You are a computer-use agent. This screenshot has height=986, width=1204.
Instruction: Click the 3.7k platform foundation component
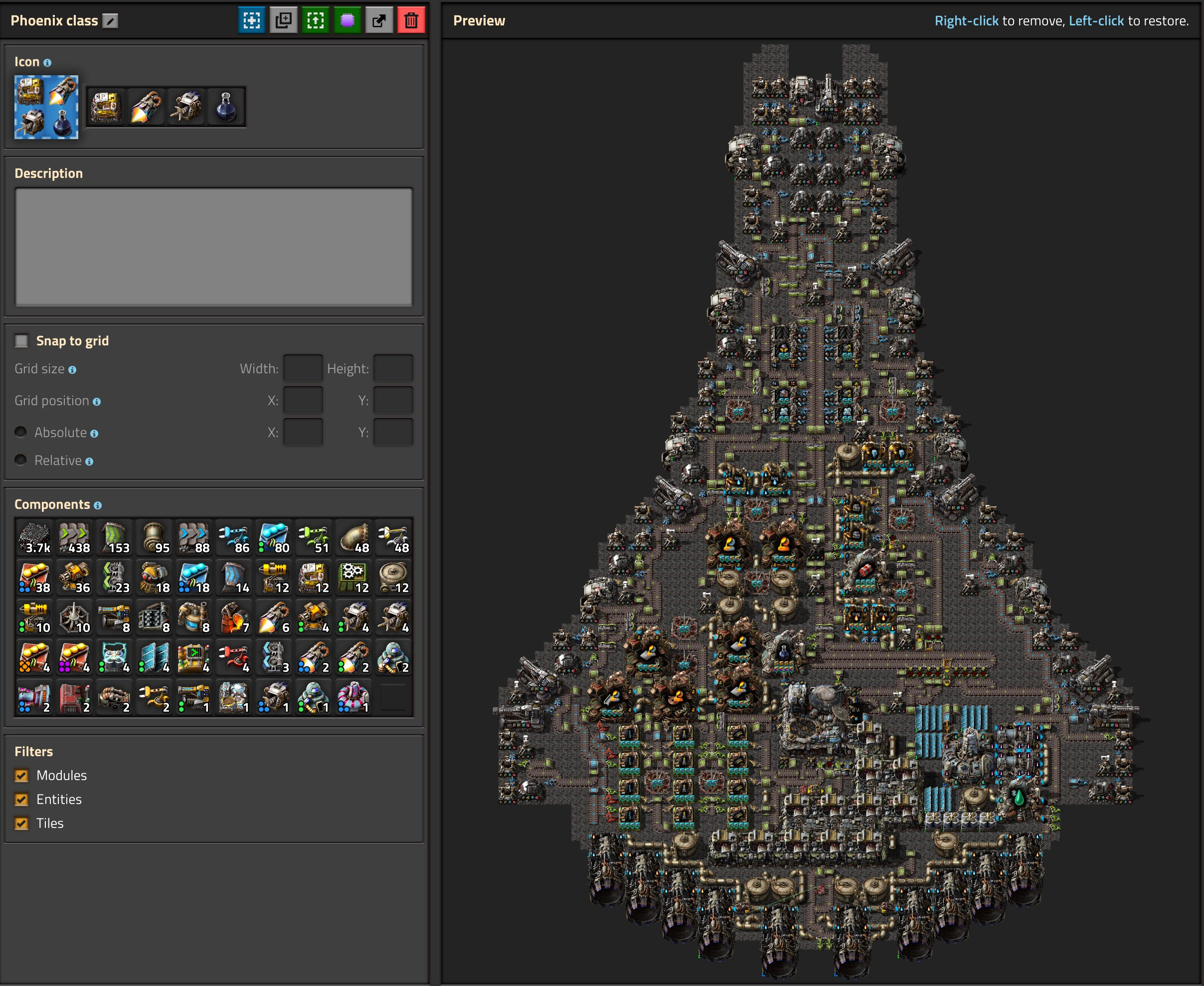click(34, 538)
